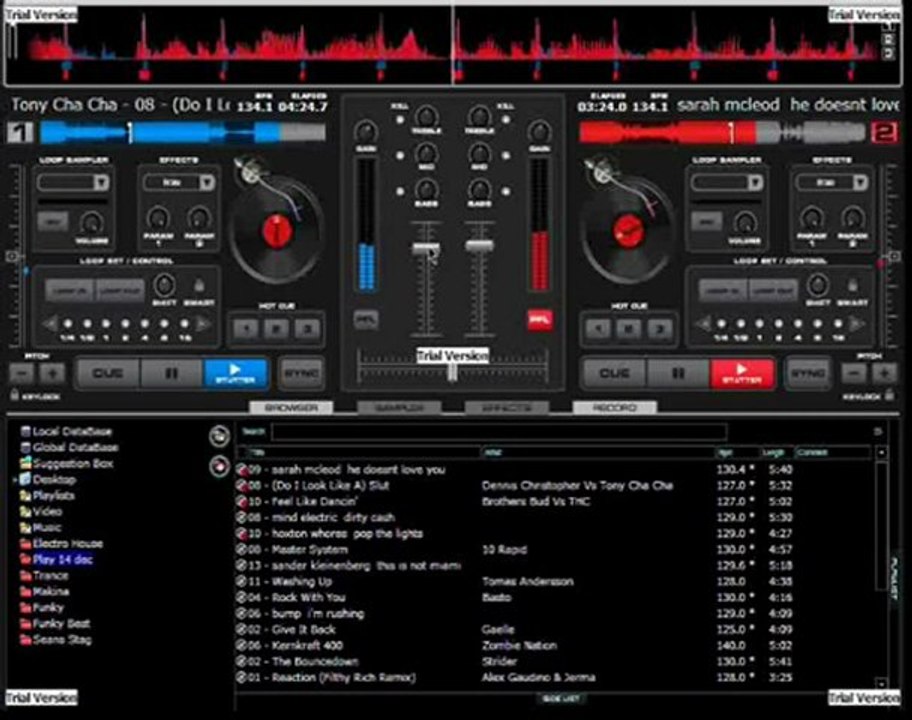Viewport: 912px width, 720px height.
Task: Click the right channel volume fader
Action: point(479,245)
